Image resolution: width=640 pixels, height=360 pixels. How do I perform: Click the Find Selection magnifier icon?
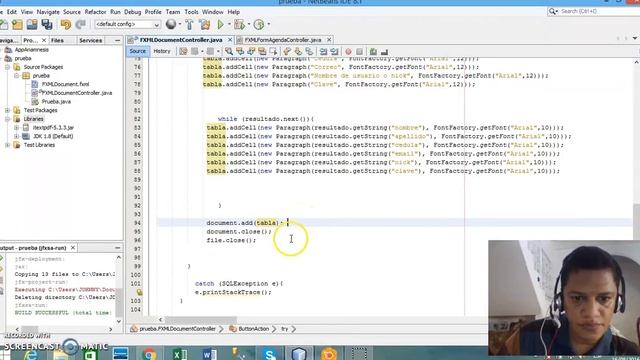[229, 51]
